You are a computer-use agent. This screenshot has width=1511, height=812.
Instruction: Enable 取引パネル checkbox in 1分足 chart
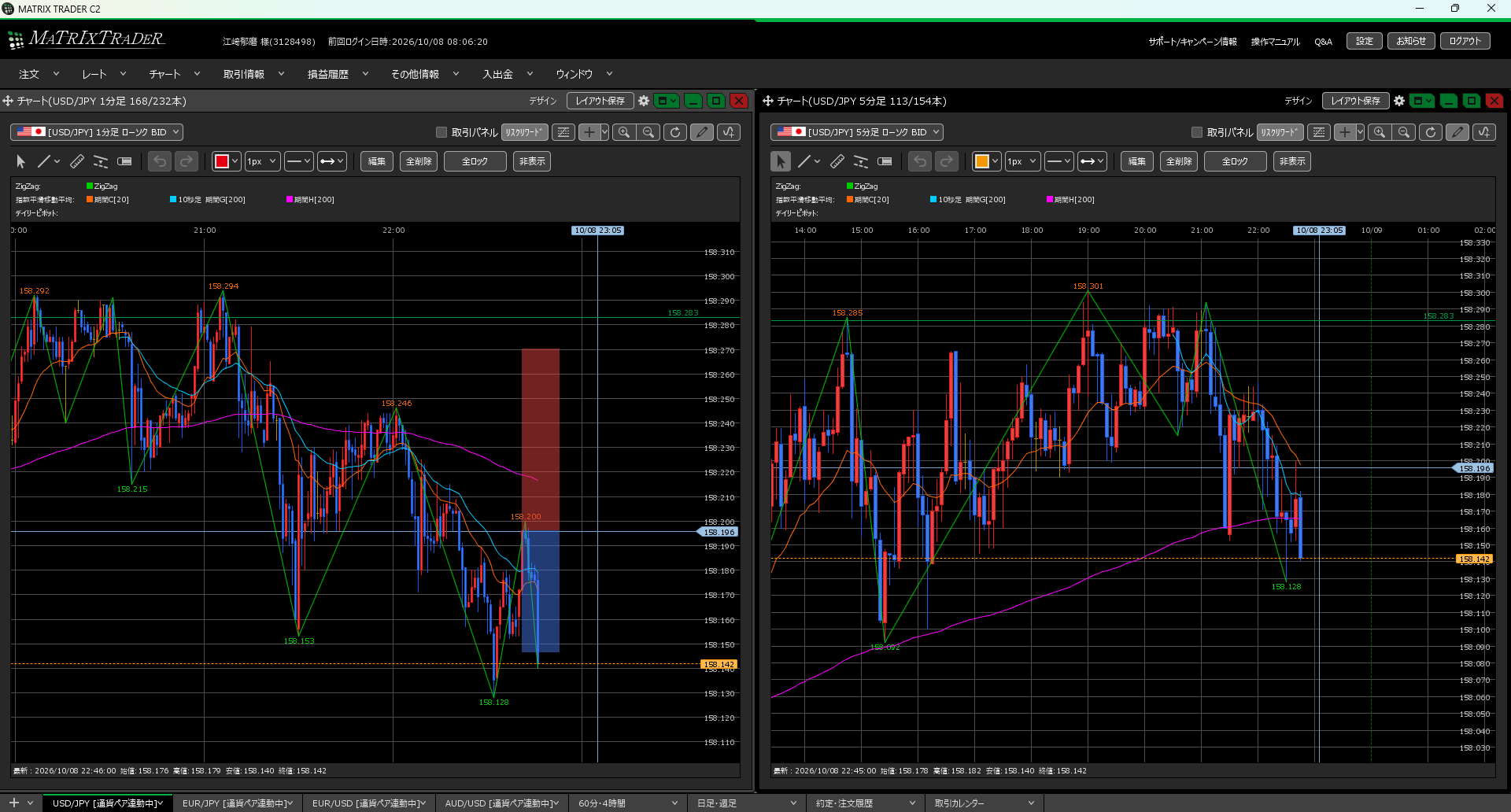441,132
